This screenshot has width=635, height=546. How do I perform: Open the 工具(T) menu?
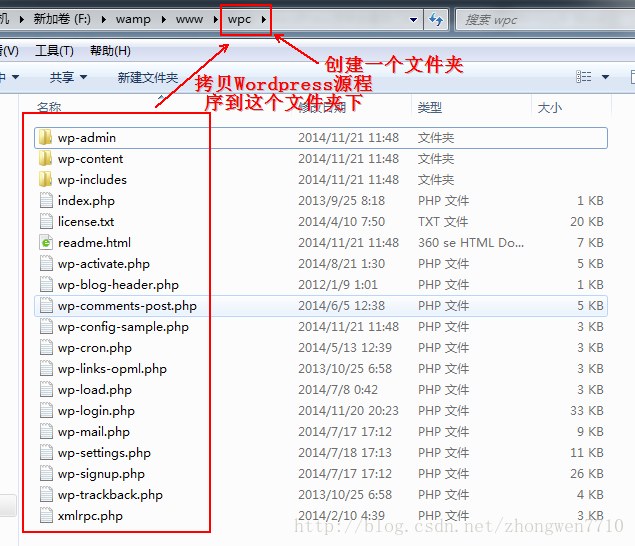pos(54,51)
